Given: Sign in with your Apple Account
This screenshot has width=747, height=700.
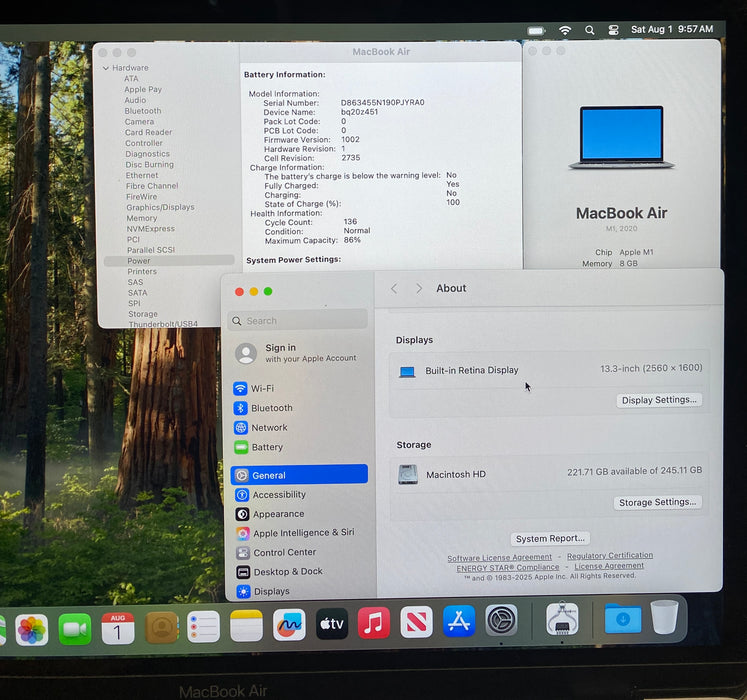Looking at the screenshot, I should [x=298, y=353].
